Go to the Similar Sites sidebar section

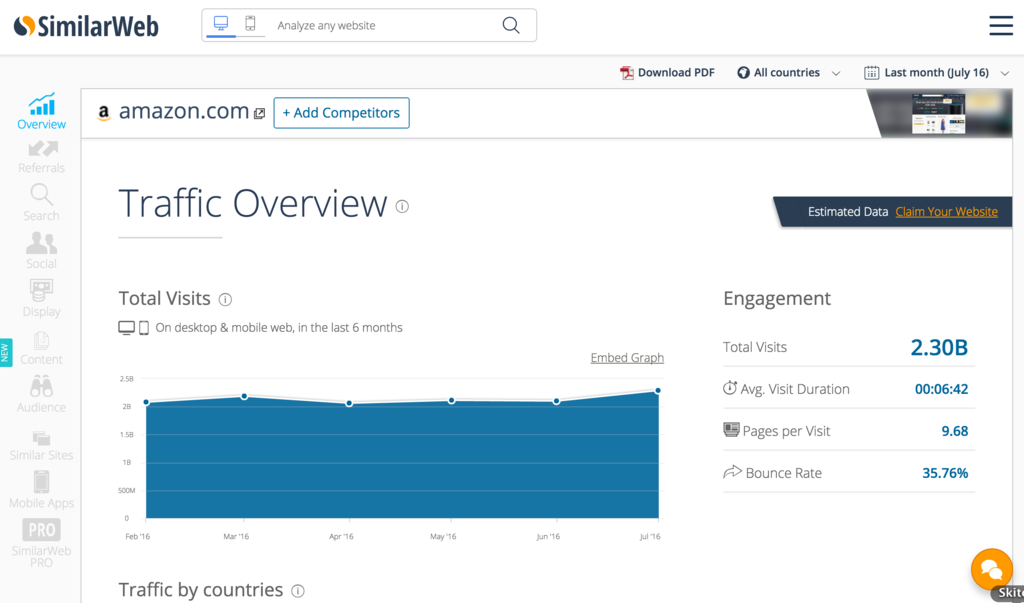point(41,446)
